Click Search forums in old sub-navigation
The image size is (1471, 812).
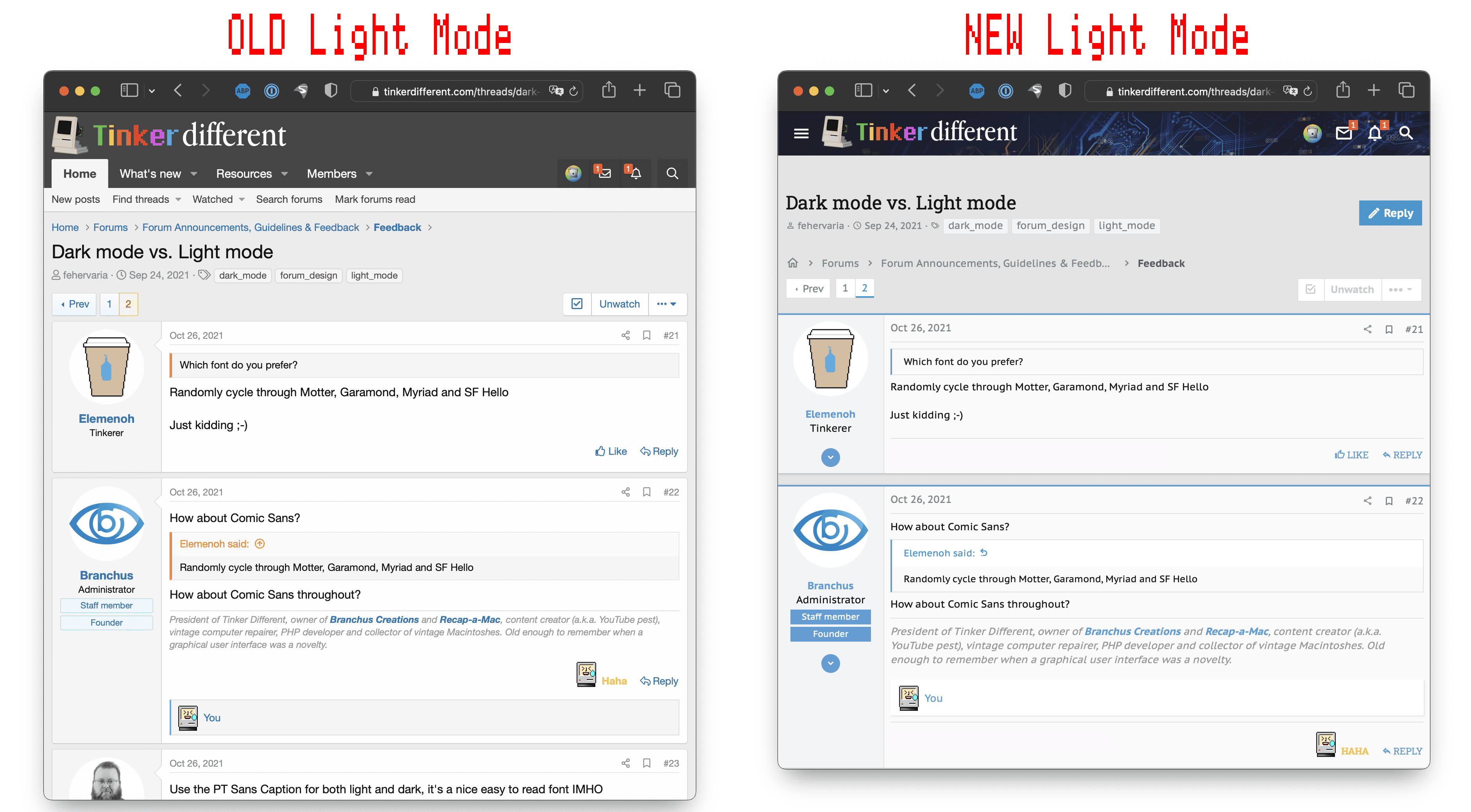[289, 199]
